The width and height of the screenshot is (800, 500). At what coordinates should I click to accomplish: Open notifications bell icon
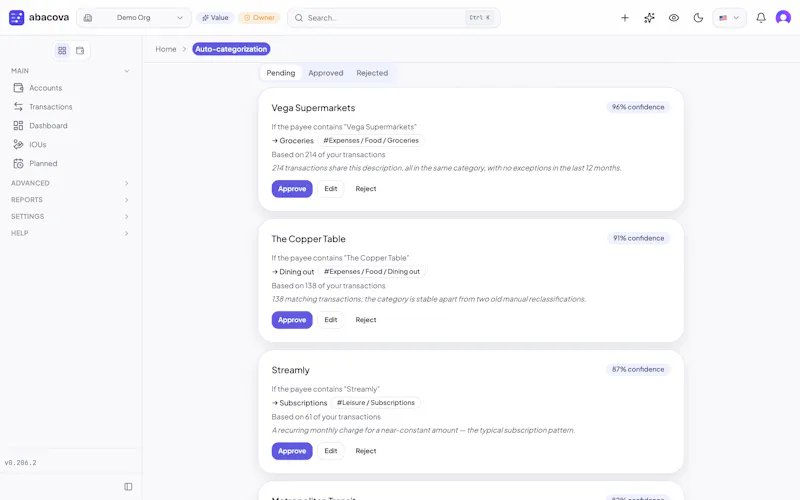[x=761, y=18]
